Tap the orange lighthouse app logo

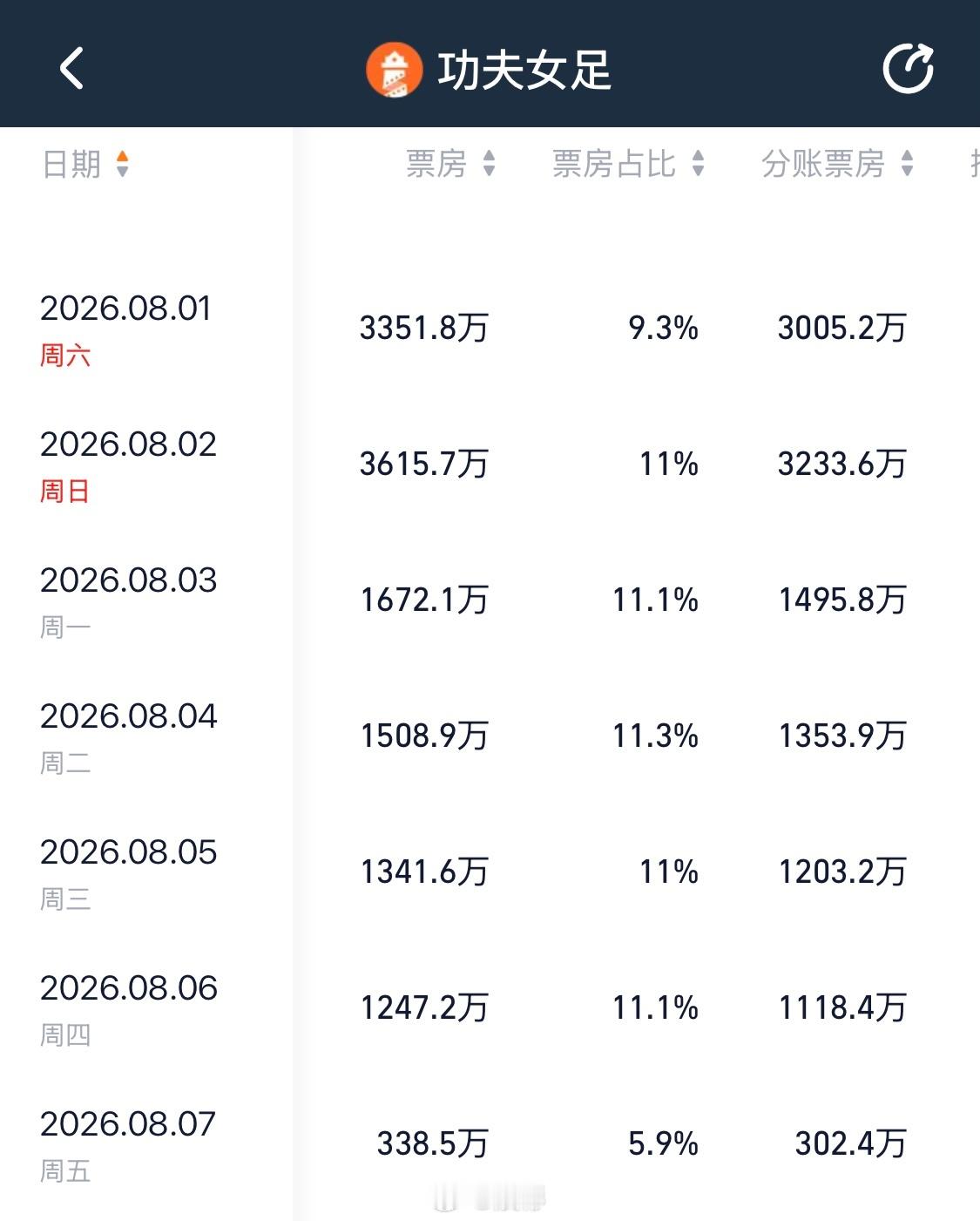(x=395, y=71)
